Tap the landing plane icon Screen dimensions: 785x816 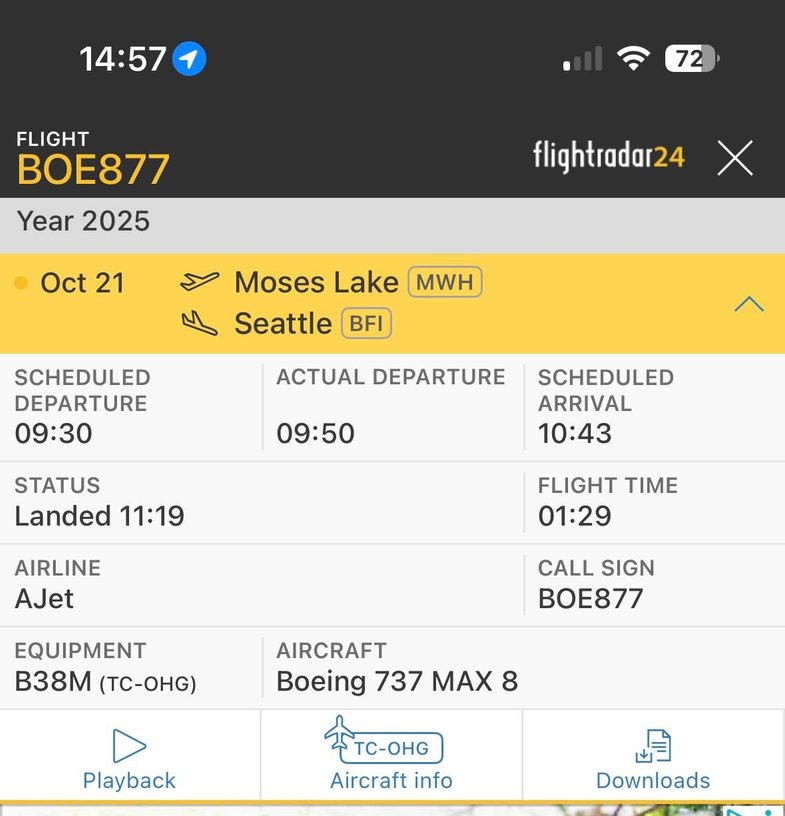pos(199,323)
